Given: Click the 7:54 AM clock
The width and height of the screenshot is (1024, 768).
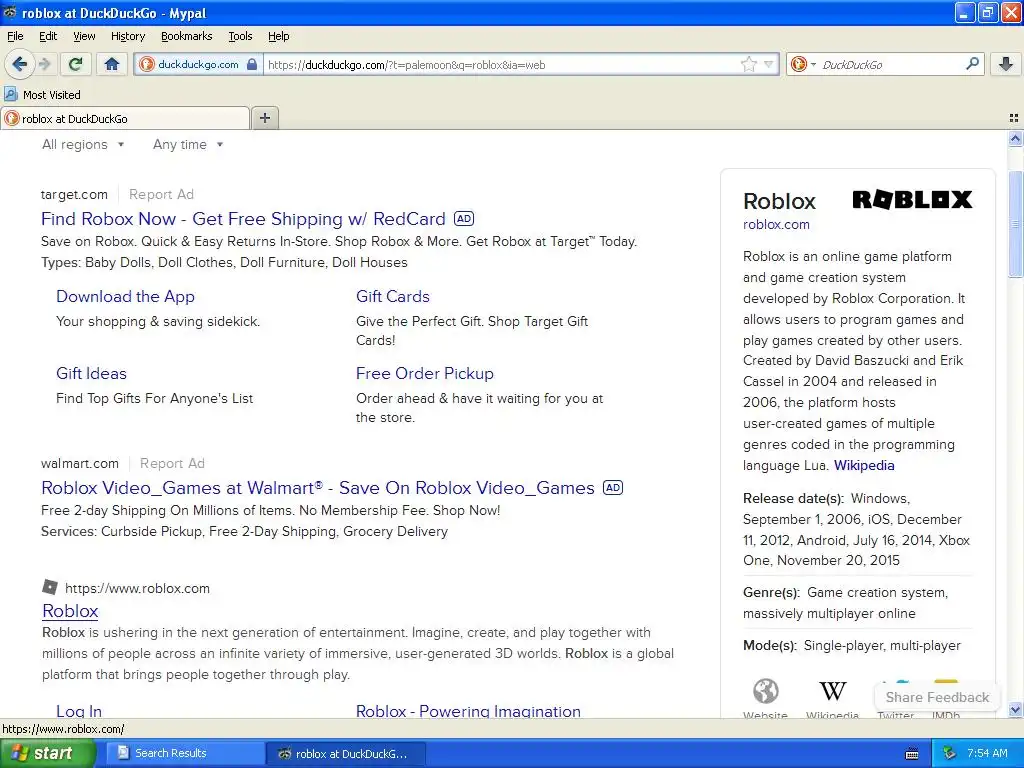Looking at the screenshot, I should (987, 753).
